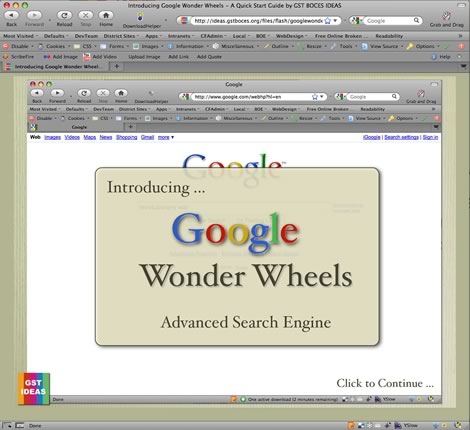Image resolution: width=470 pixels, height=430 pixels.
Task: Open the Search settings link
Action: [x=401, y=137]
